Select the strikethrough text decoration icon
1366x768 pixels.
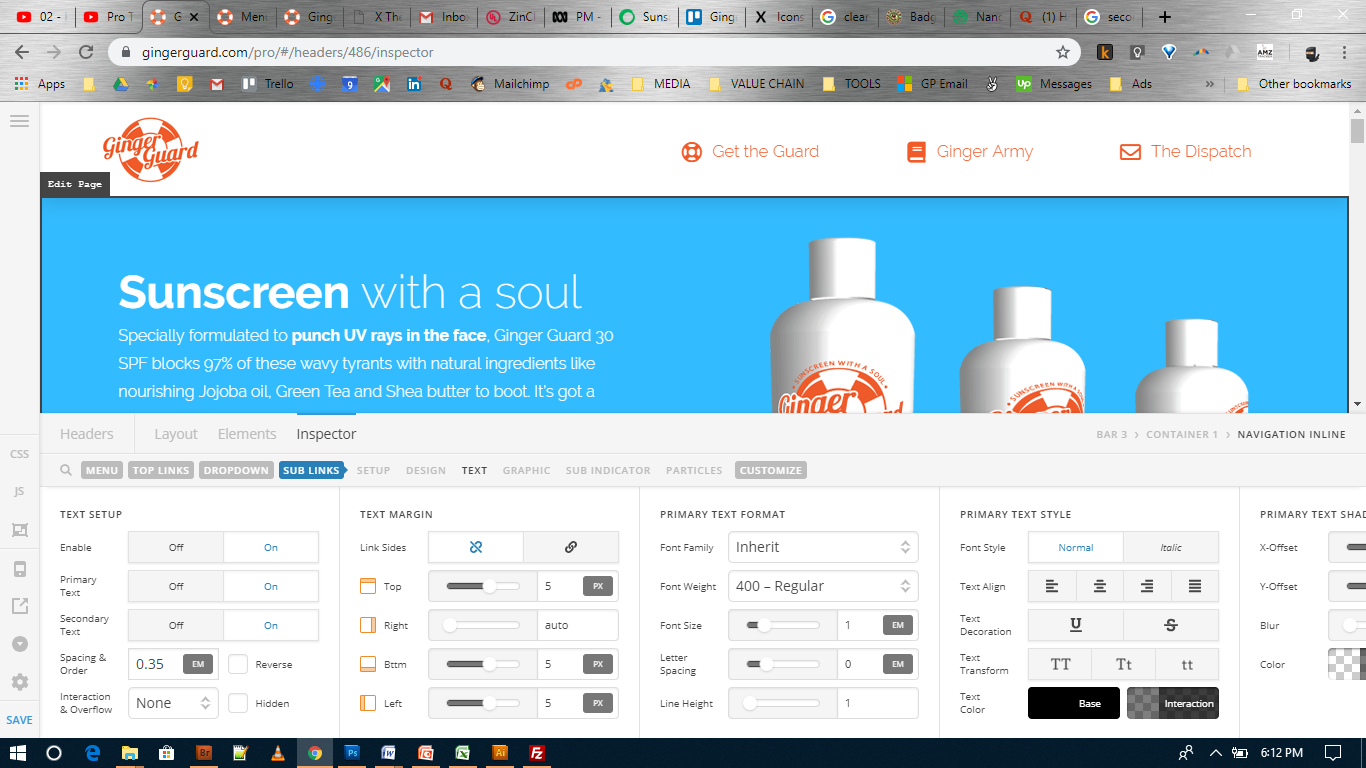point(1171,625)
